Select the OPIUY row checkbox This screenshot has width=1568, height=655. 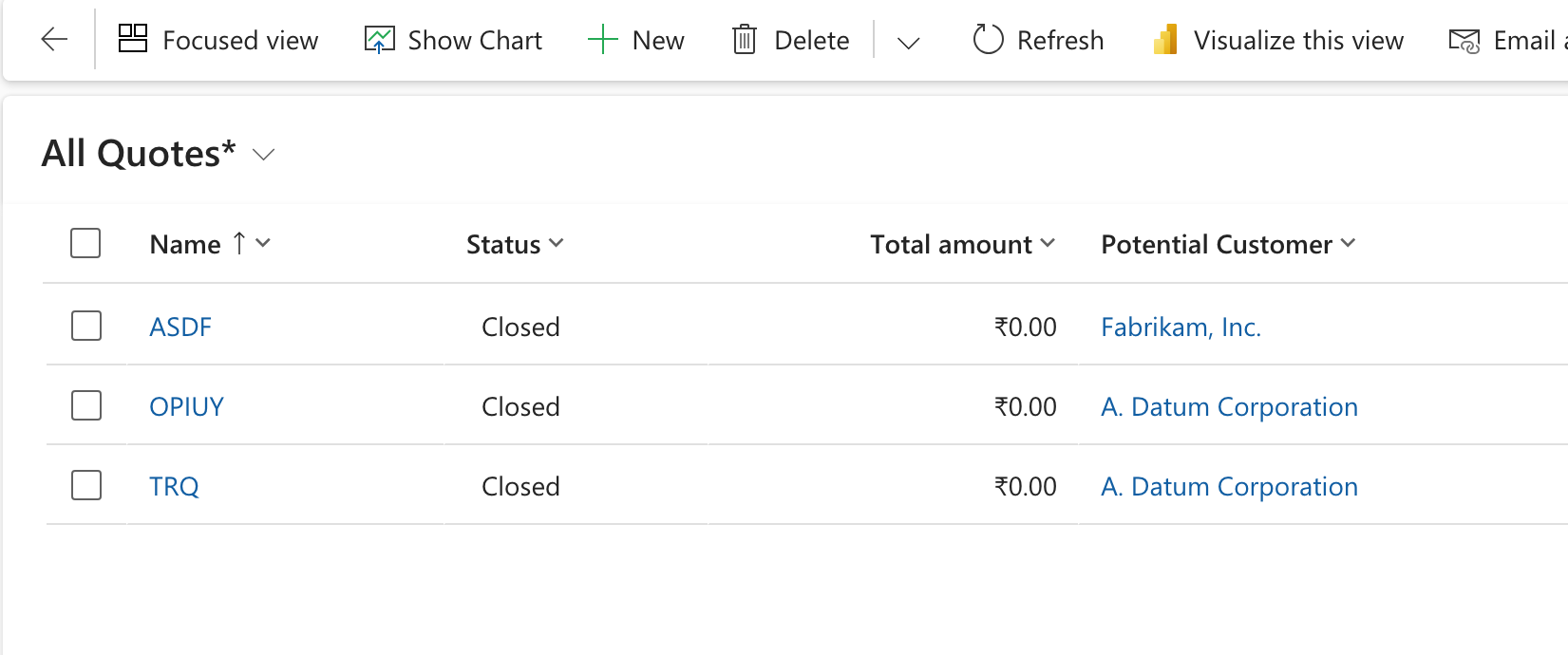click(86, 405)
